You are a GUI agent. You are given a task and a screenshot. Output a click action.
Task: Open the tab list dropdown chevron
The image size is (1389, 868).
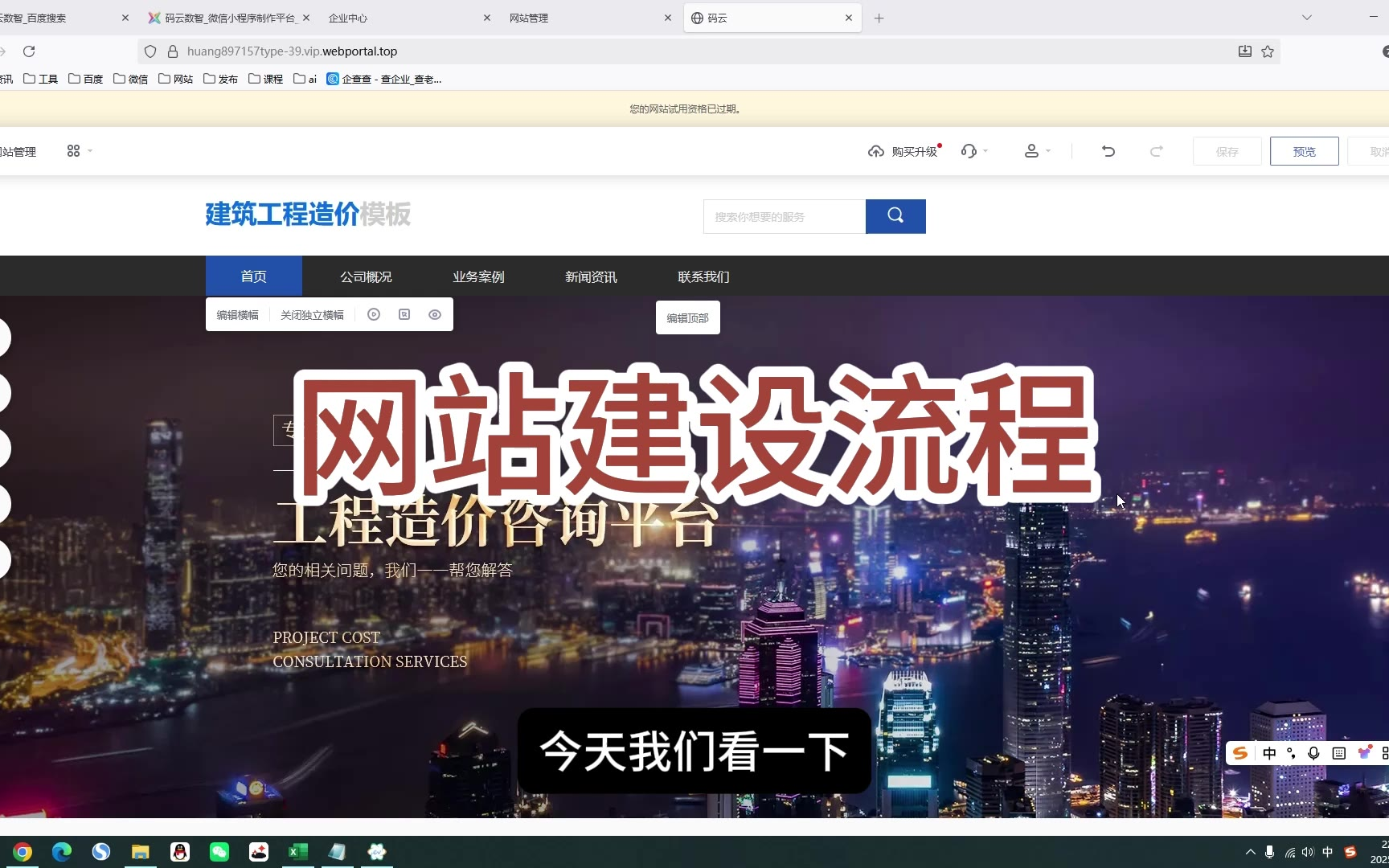(x=1307, y=18)
